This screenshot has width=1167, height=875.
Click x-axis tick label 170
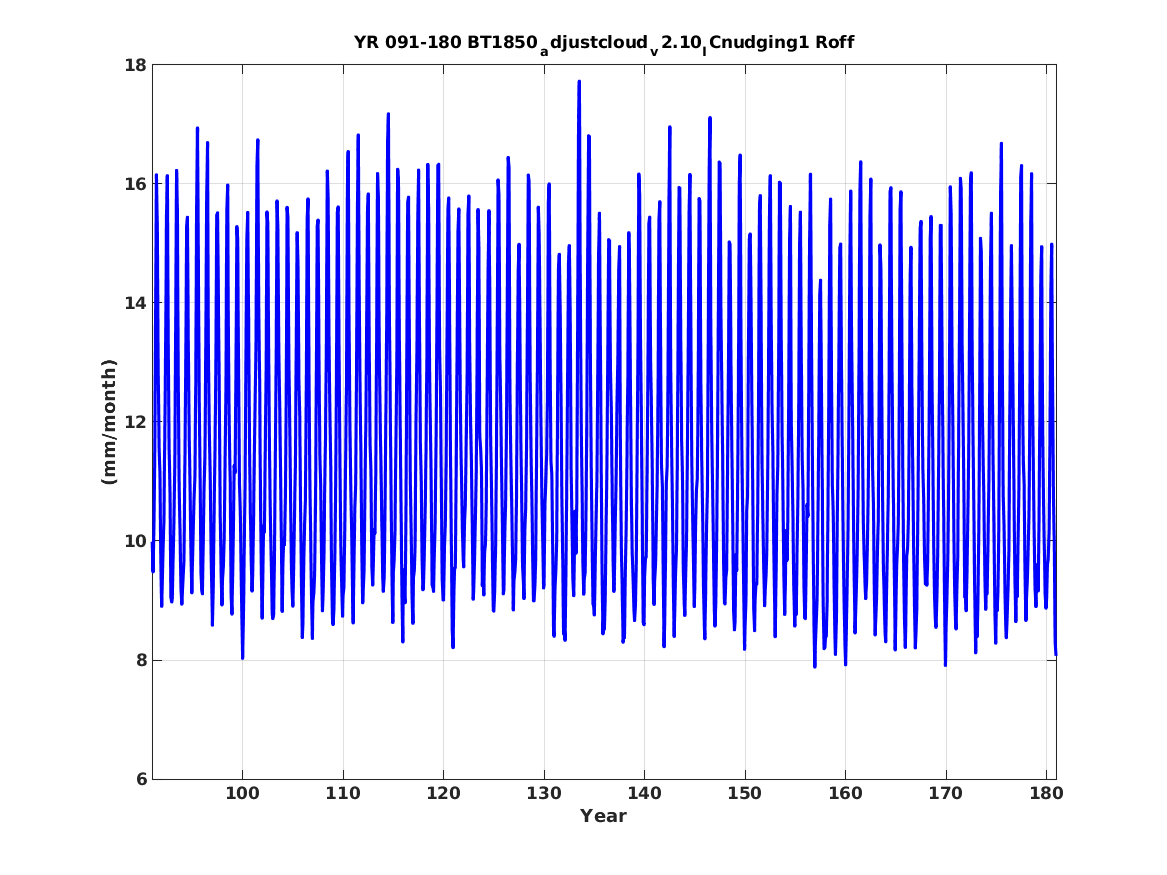945,794
